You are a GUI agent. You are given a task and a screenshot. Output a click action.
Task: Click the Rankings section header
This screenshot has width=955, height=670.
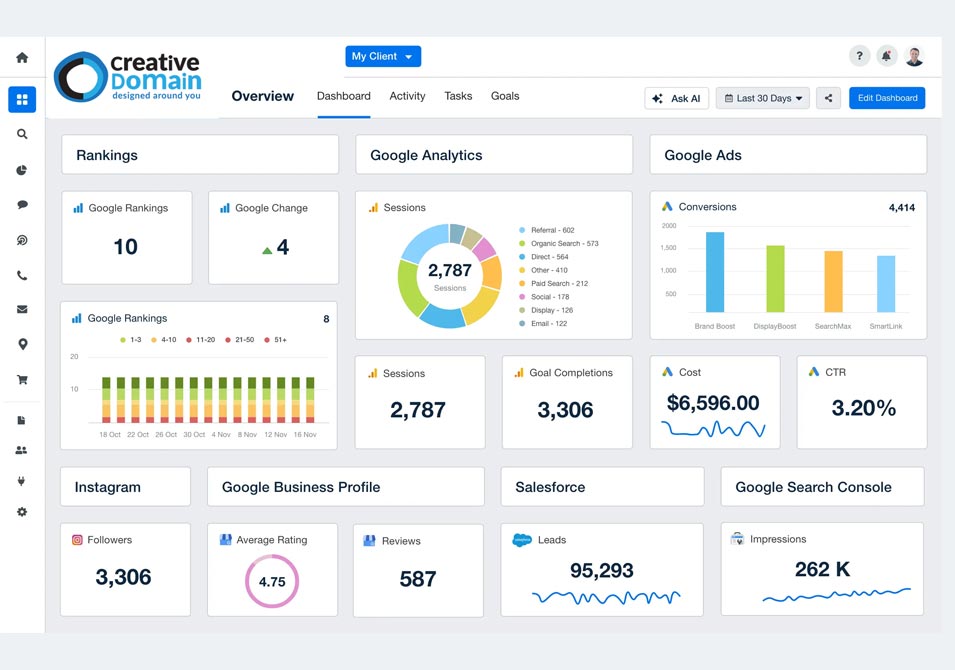[200, 155]
